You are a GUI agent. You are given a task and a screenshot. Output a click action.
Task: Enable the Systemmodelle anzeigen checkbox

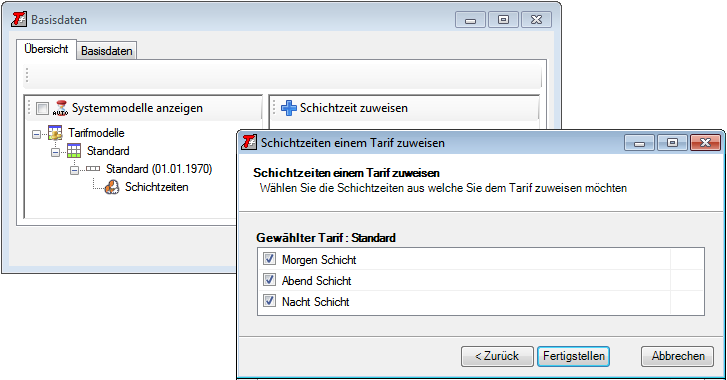click(x=42, y=108)
